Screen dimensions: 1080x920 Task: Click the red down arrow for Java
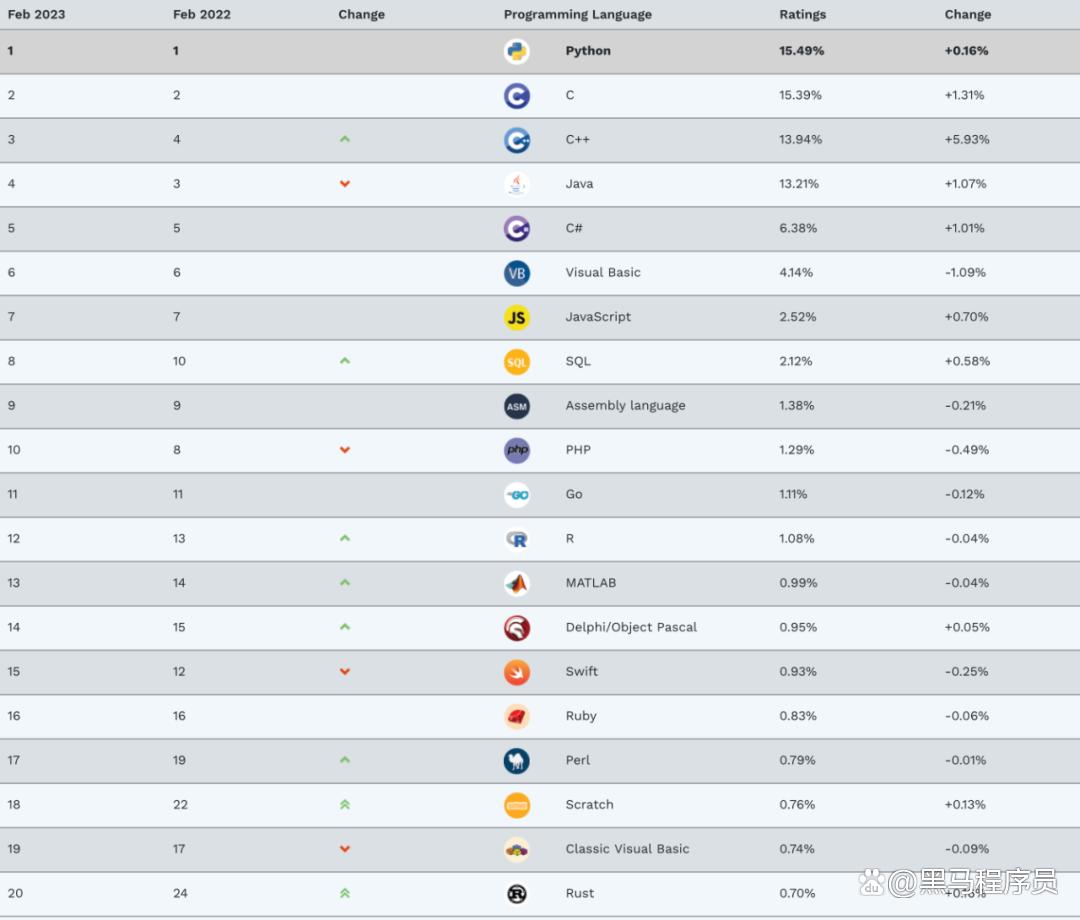pos(345,184)
